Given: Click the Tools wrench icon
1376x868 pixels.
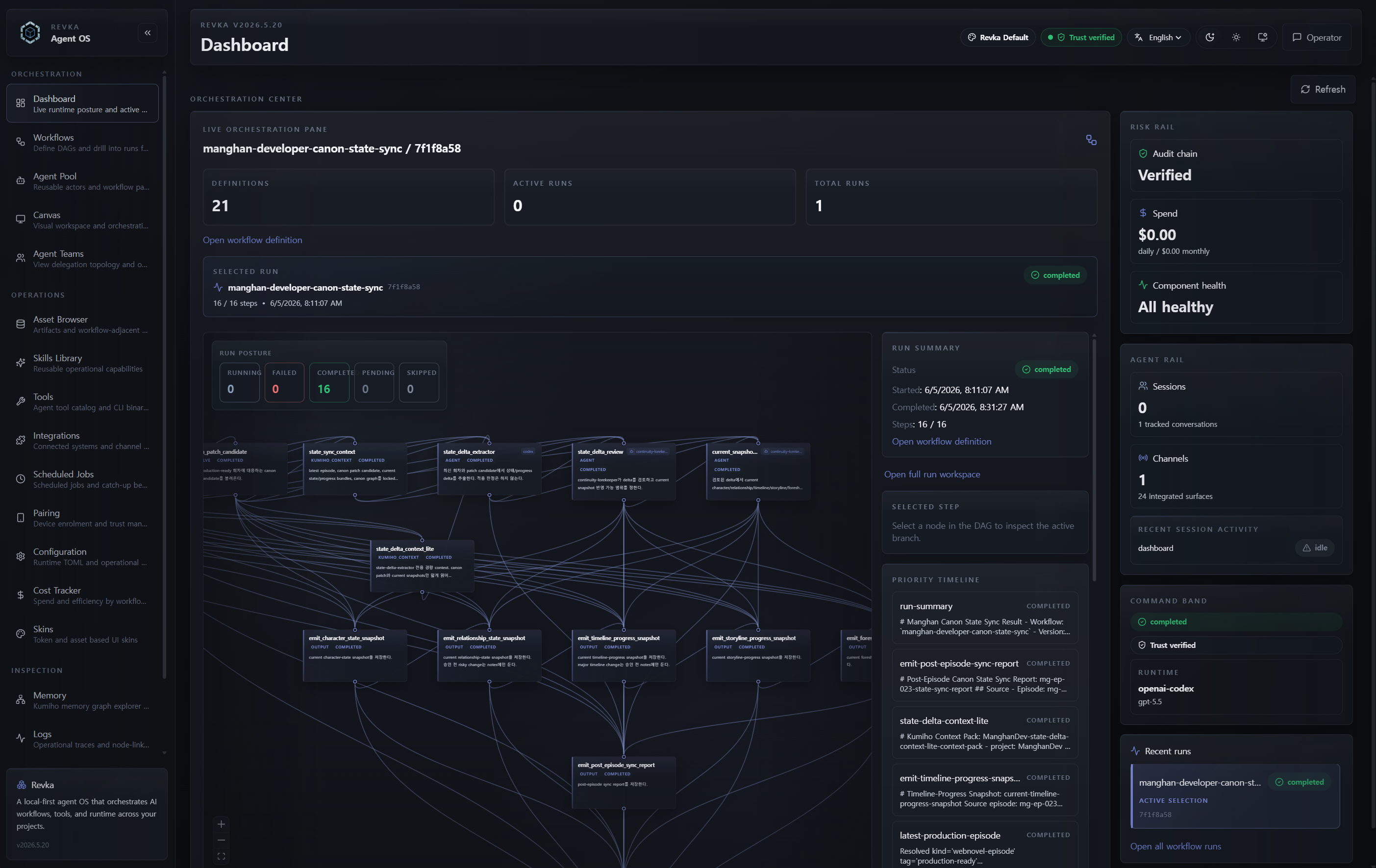Looking at the screenshot, I should (21, 402).
